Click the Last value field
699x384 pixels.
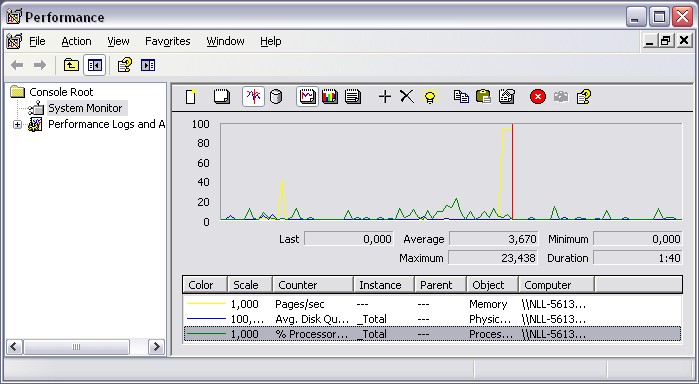point(349,239)
